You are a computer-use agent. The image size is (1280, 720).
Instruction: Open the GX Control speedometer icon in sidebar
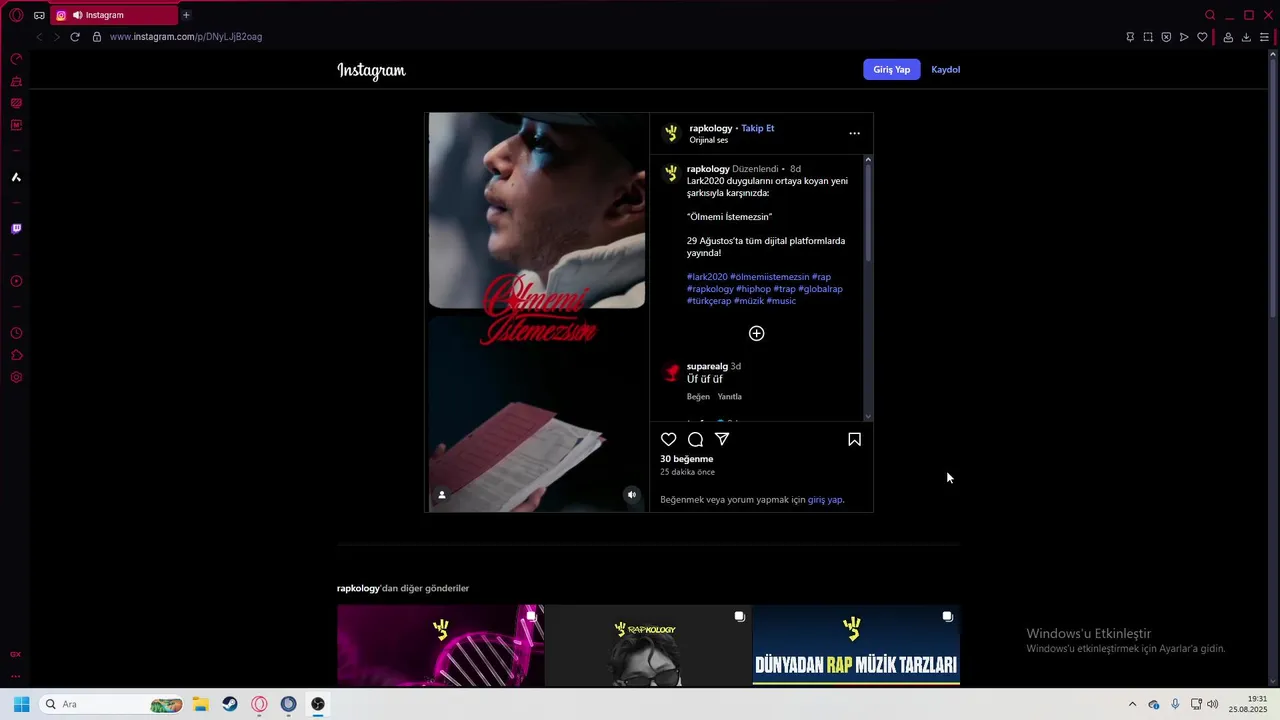[x=16, y=59]
